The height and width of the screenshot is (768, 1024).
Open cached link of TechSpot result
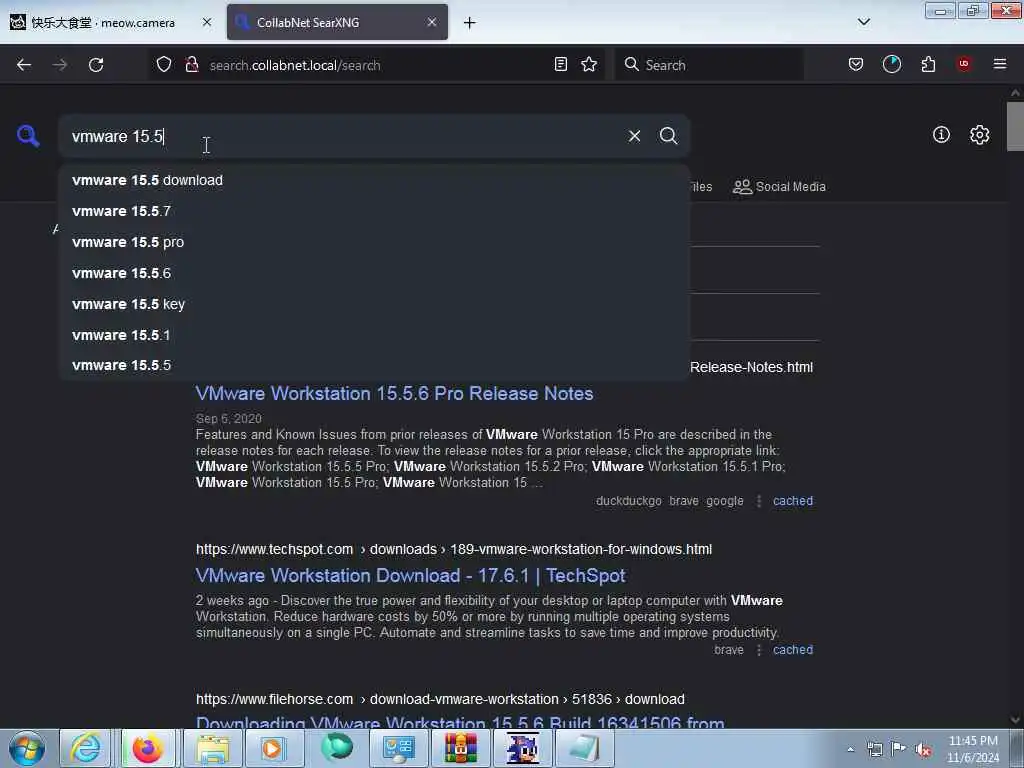793,650
